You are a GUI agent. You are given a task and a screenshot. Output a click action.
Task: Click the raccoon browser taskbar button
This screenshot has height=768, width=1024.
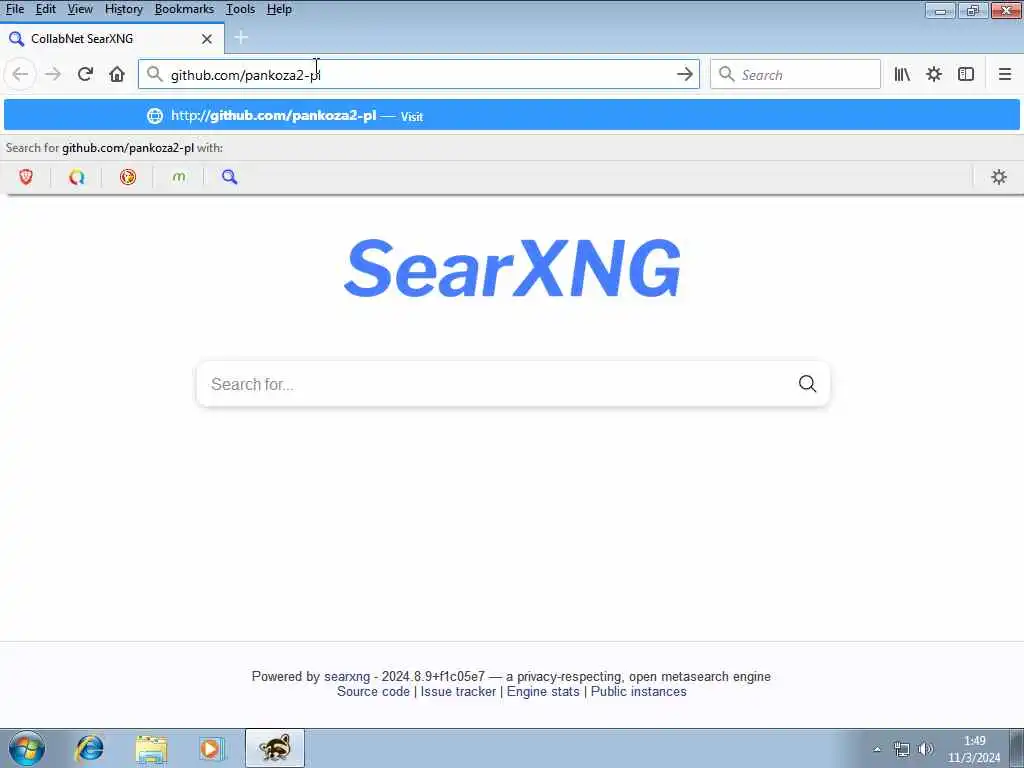(x=275, y=748)
